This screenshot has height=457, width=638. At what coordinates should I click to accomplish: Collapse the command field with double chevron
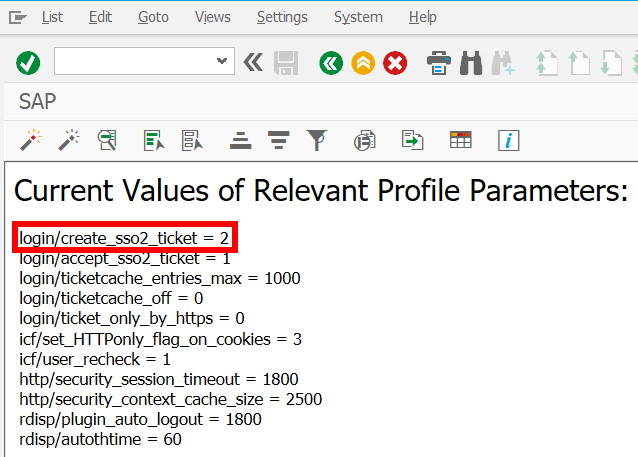[x=253, y=63]
